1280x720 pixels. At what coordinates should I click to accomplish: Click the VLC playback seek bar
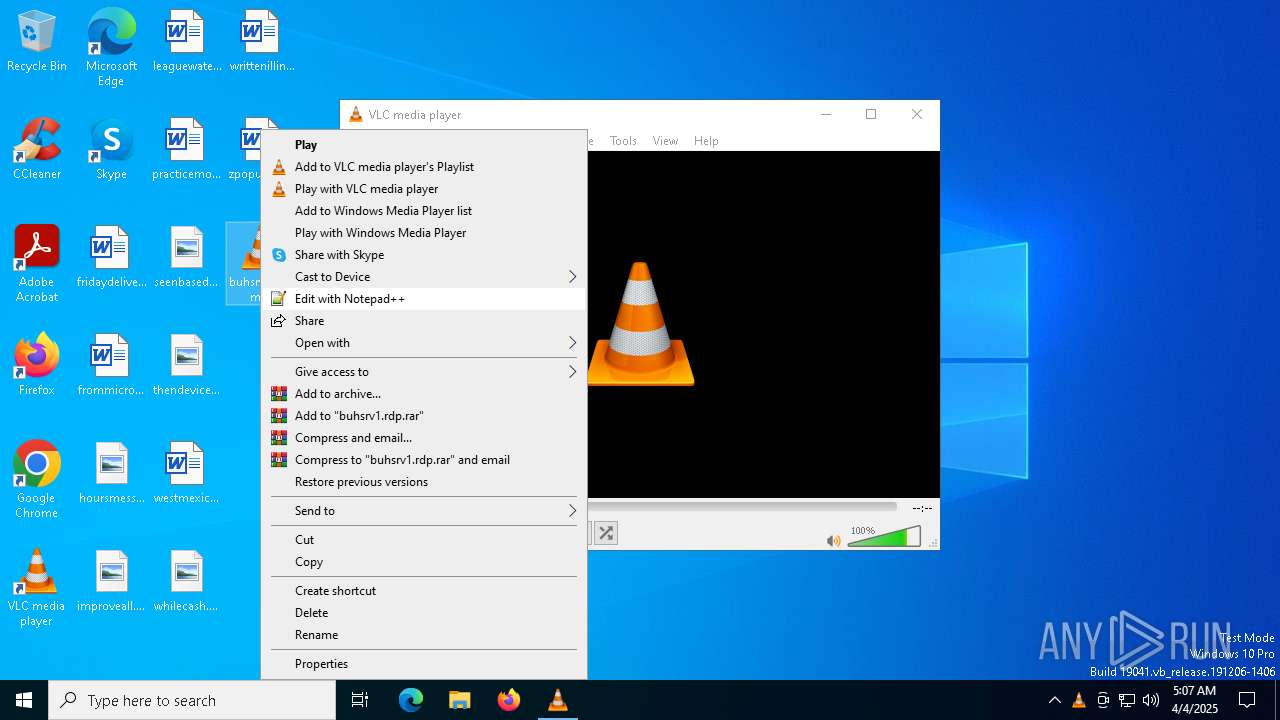[x=742, y=507]
